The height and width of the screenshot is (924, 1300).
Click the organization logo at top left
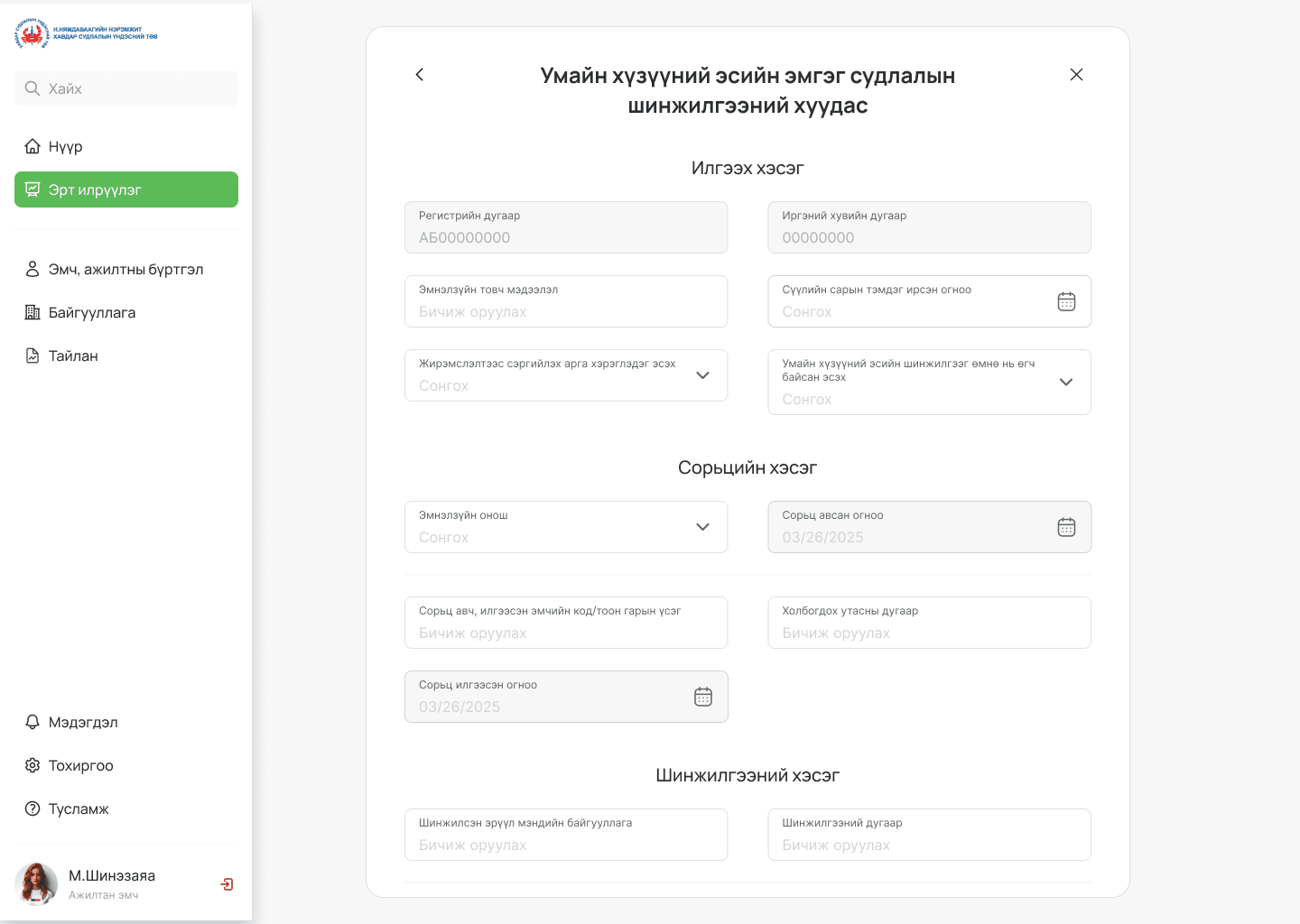click(x=87, y=33)
